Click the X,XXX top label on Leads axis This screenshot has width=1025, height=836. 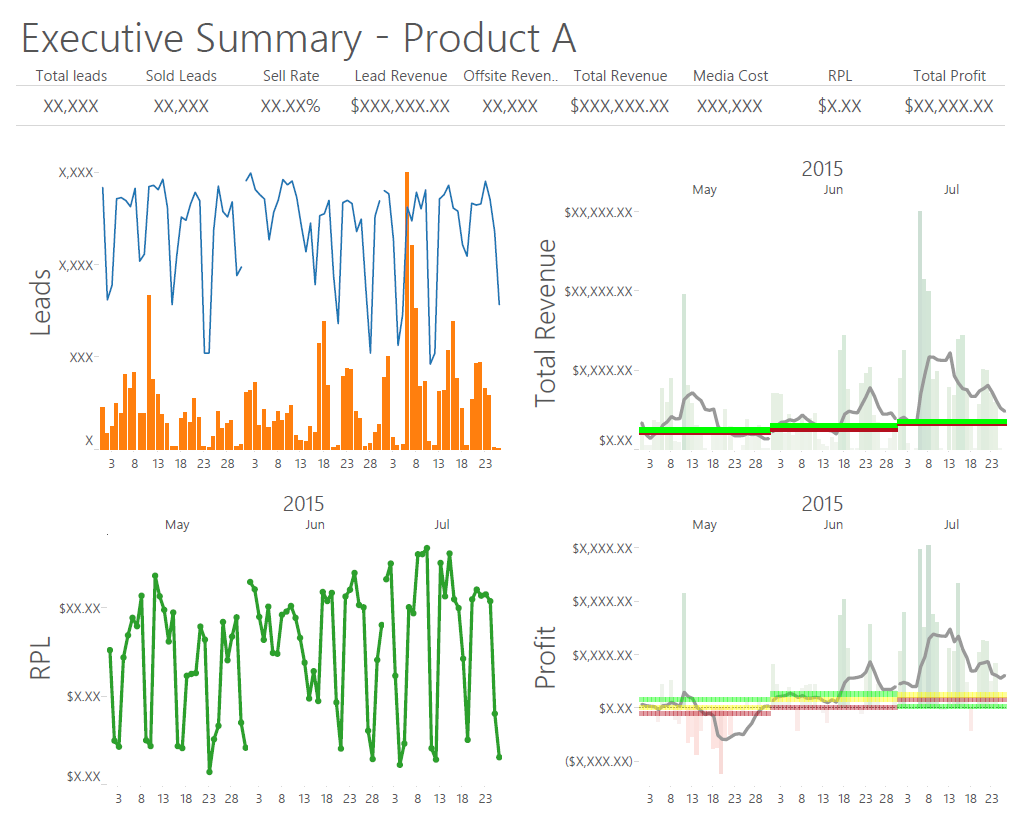coord(76,173)
